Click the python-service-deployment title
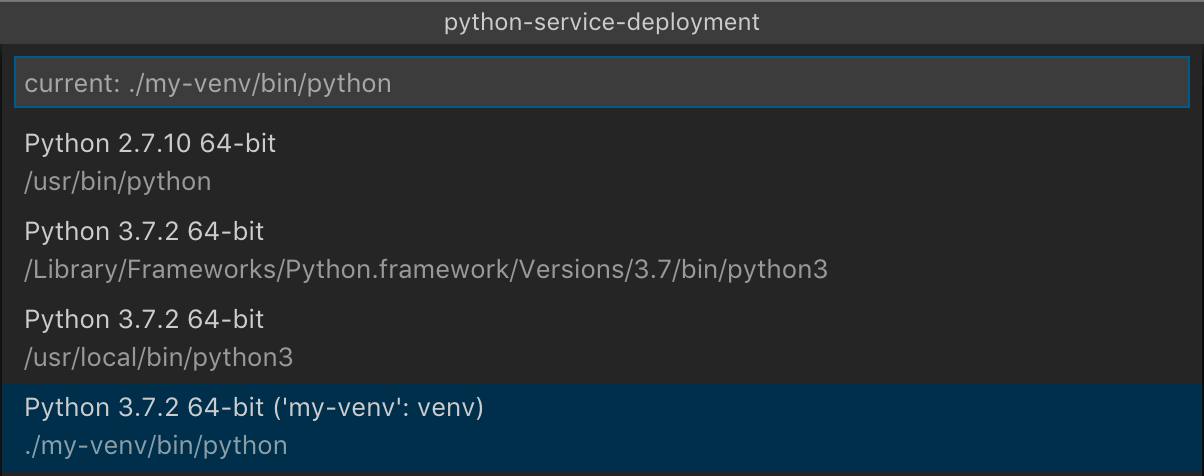Screen dimensions: 1204x476 (602, 22)
